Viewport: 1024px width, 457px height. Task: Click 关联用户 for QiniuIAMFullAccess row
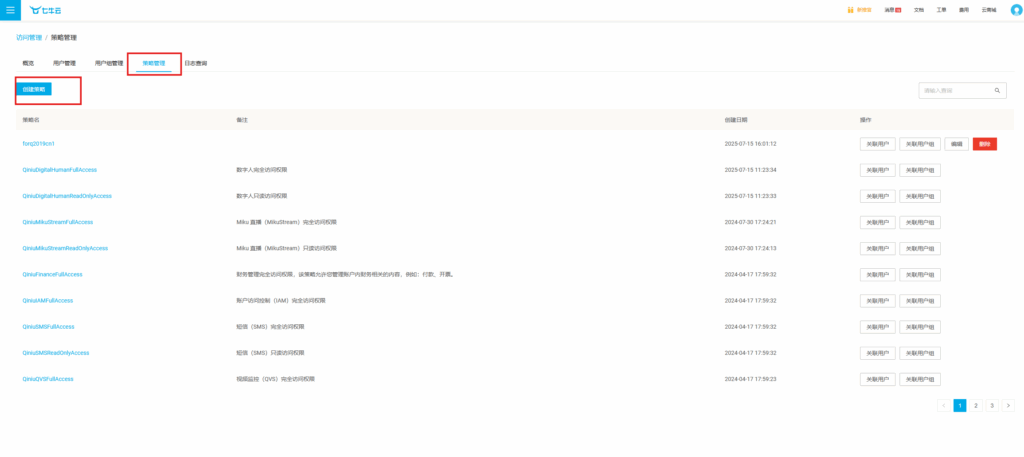[877, 301]
